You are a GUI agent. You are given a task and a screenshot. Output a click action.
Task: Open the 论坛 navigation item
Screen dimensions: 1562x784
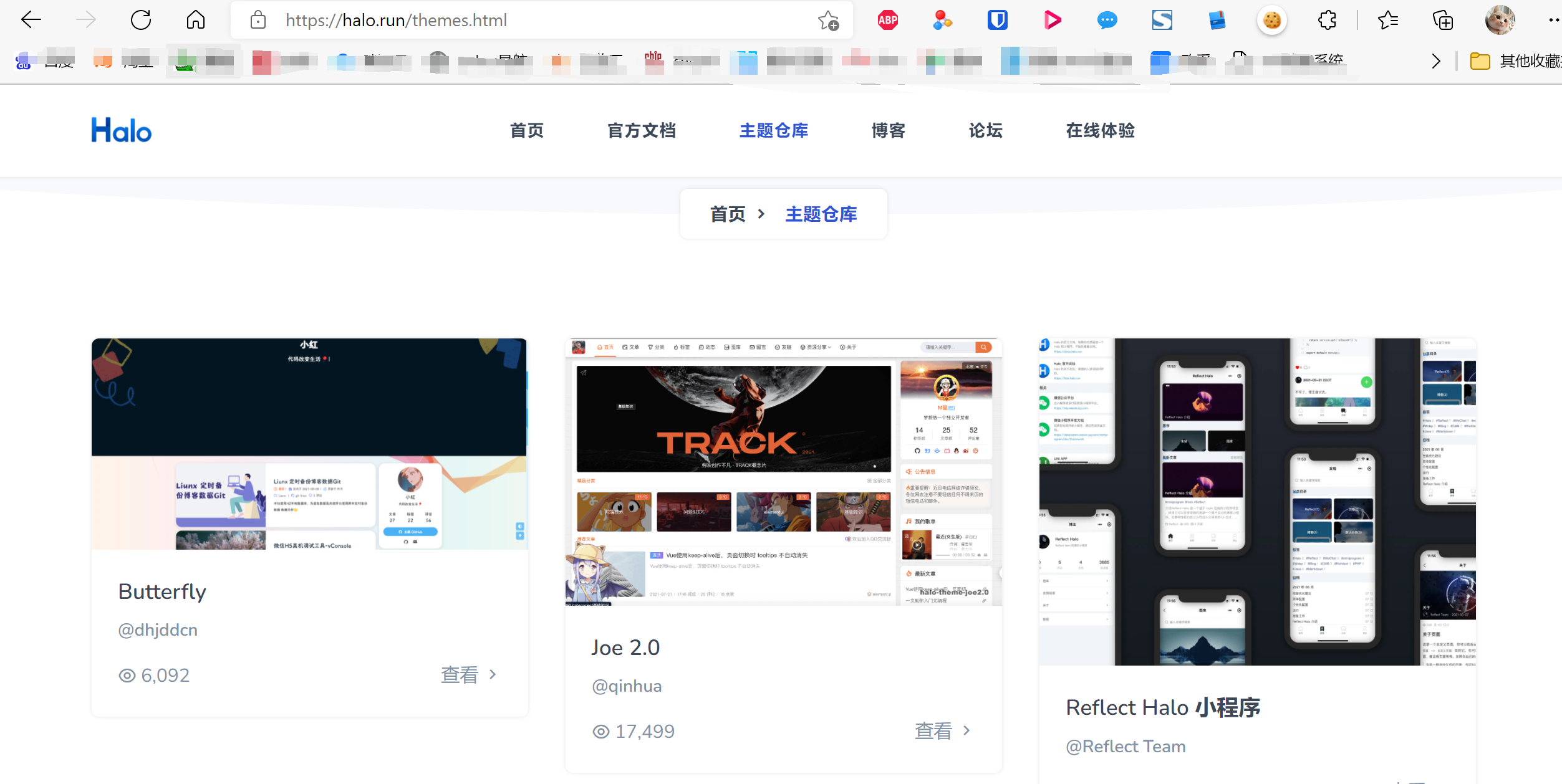986,130
